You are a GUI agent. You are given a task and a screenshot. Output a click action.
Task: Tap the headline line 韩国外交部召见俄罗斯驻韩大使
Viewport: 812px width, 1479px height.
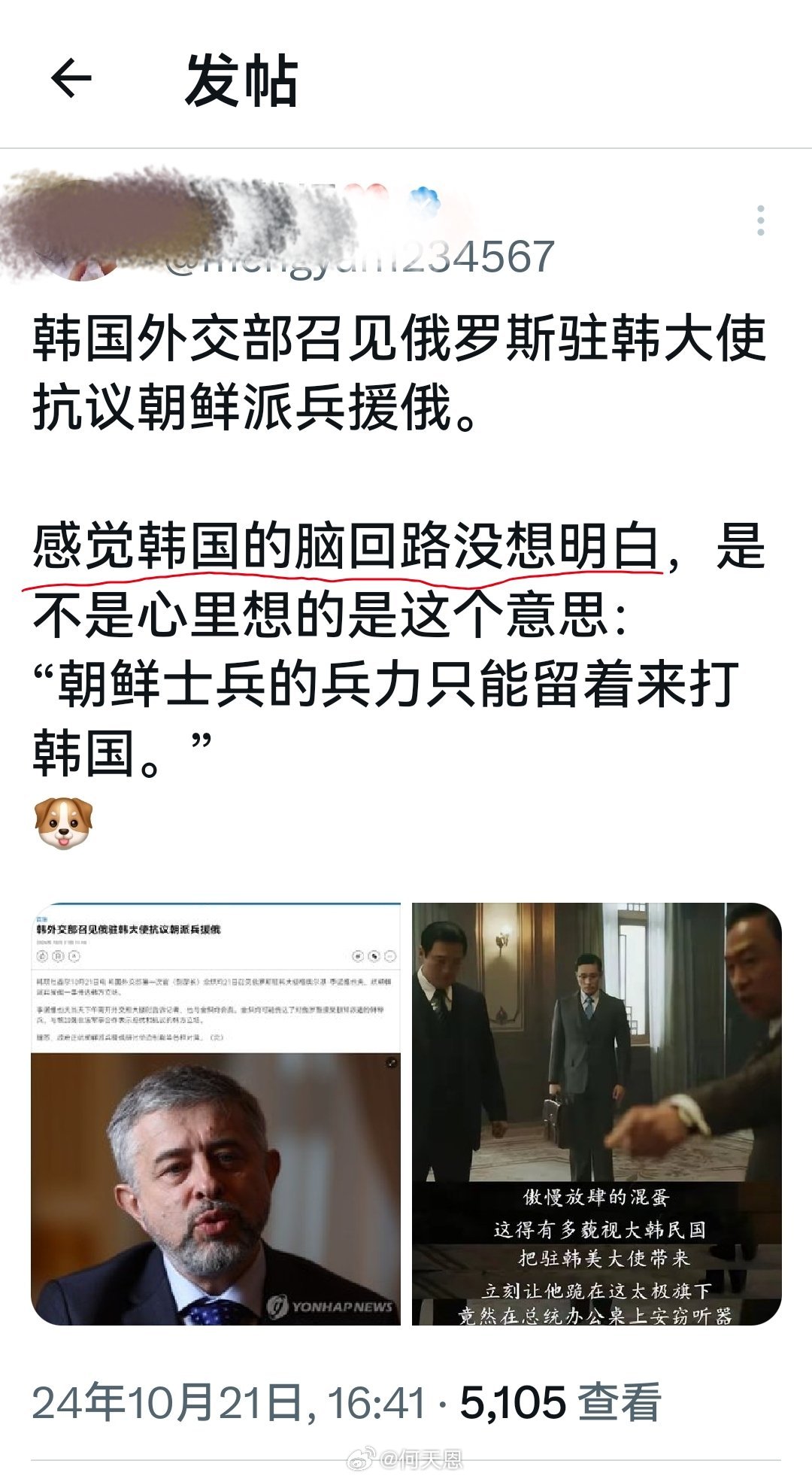399,340
